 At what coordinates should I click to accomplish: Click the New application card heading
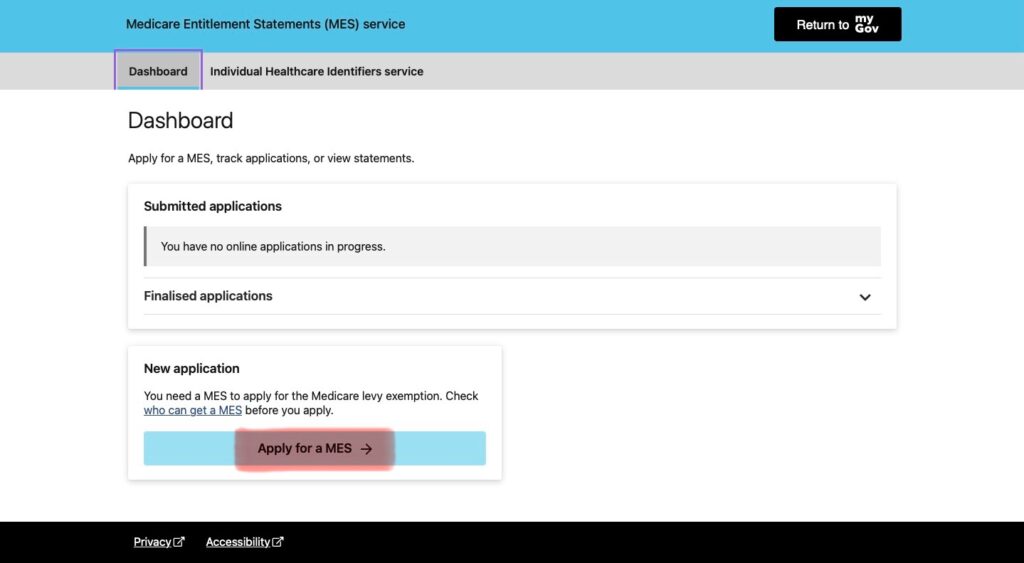[191, 368]
